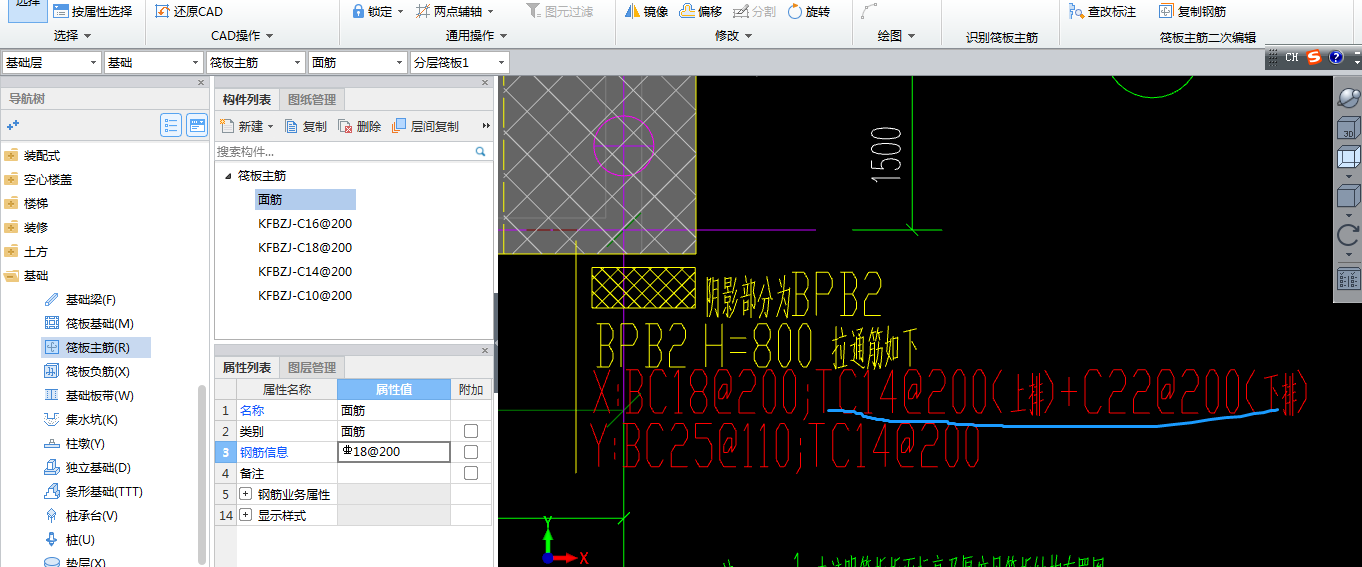This screenshot has width=1362, height=567.
Task: Switch to 属性列表 tab
Action: [247, 367]
